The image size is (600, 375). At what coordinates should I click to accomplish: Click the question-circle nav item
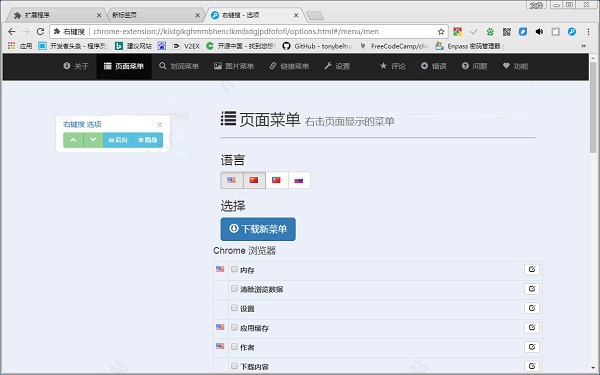pos(474,66)
